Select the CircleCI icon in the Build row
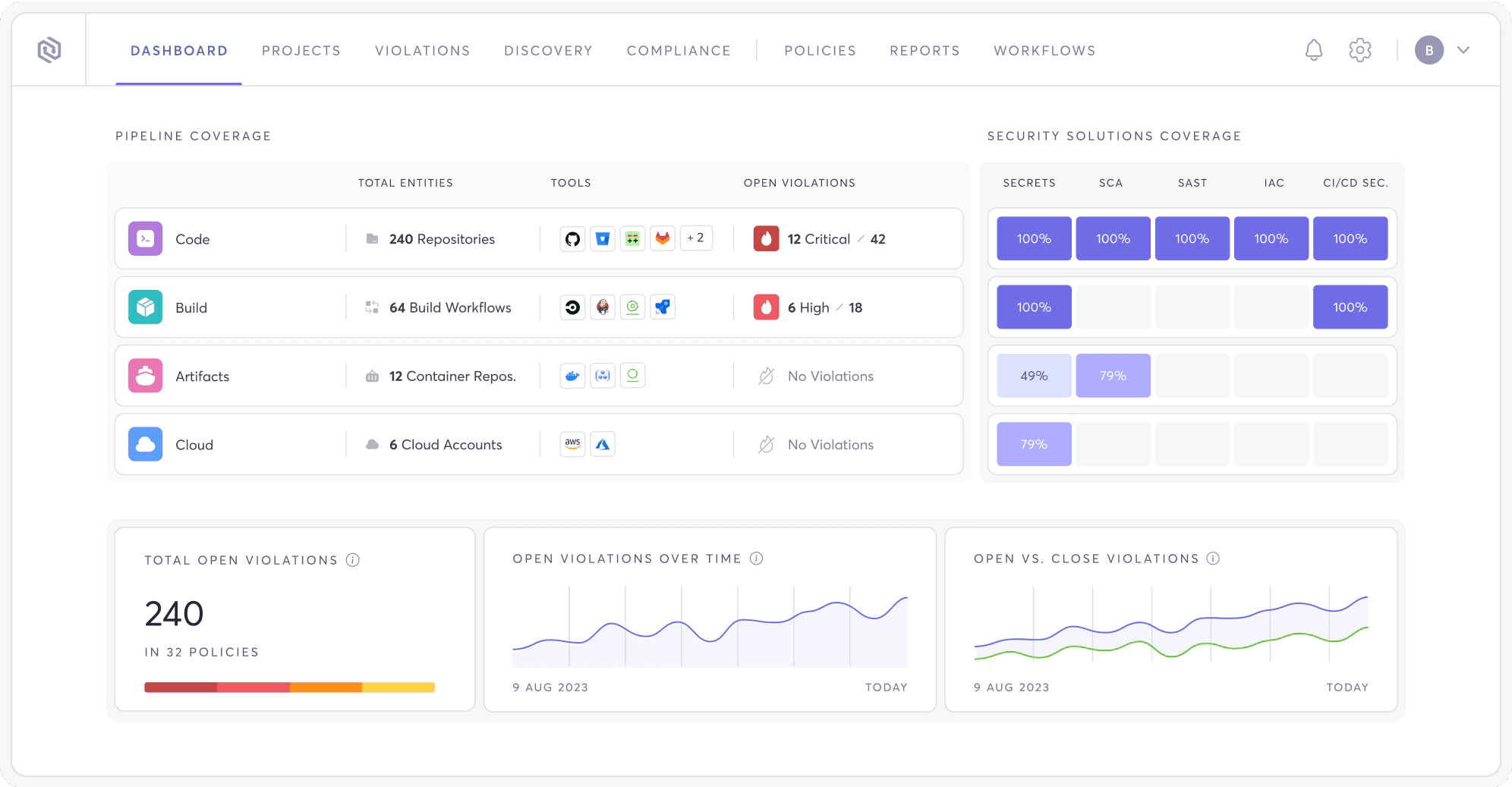This screenshot has height=787, width=1512. click(572, 307)
